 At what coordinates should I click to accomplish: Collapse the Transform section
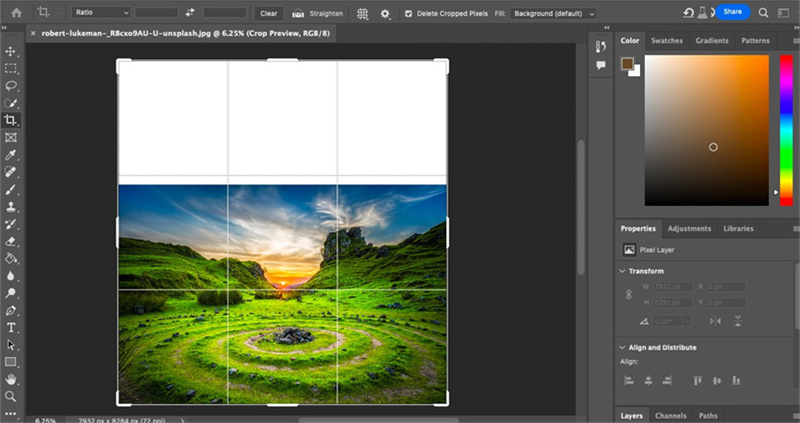pyautogui.click(x=623, y=271)
